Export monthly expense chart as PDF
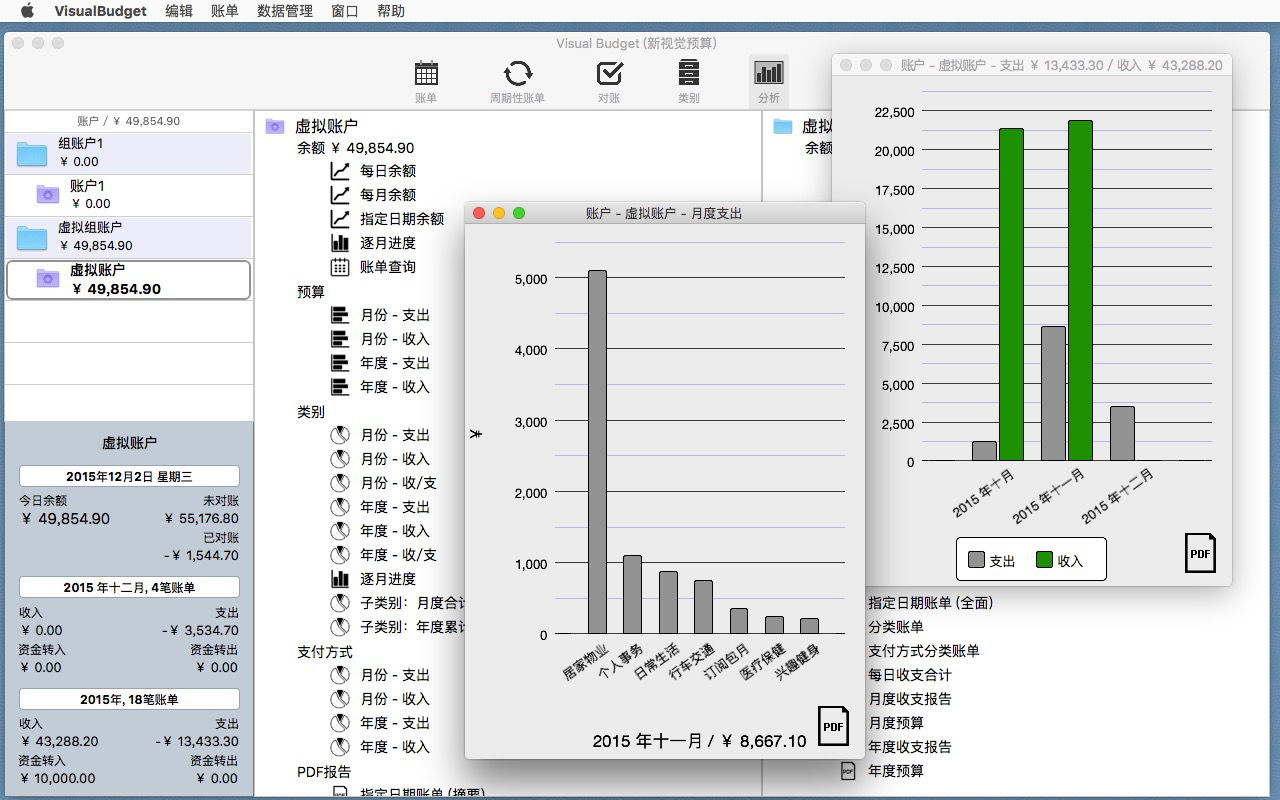Screen dimensions: 1280x800 833,726
